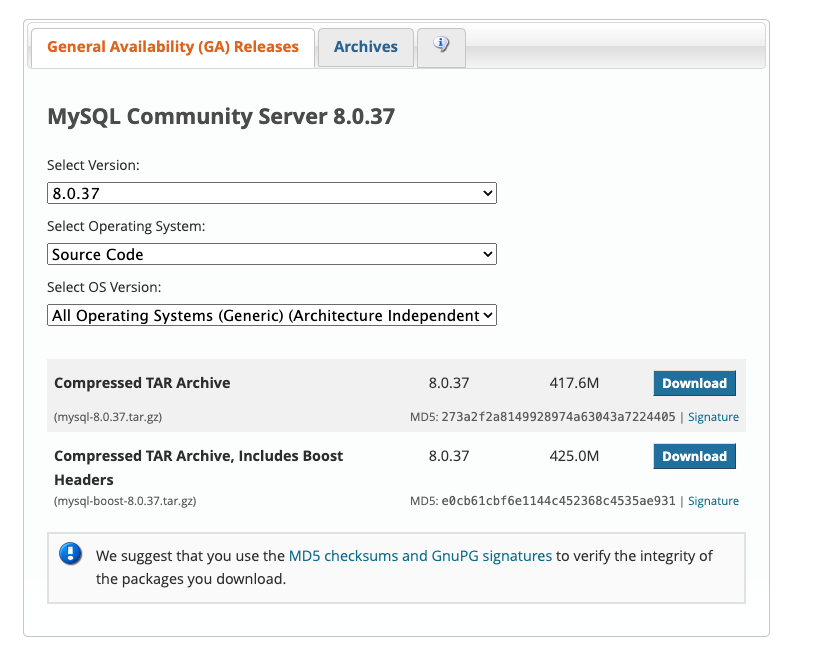Click the Compressed TAR Archive title
Image resolution: width=824 pixels, height=660 pixels.
142,383
